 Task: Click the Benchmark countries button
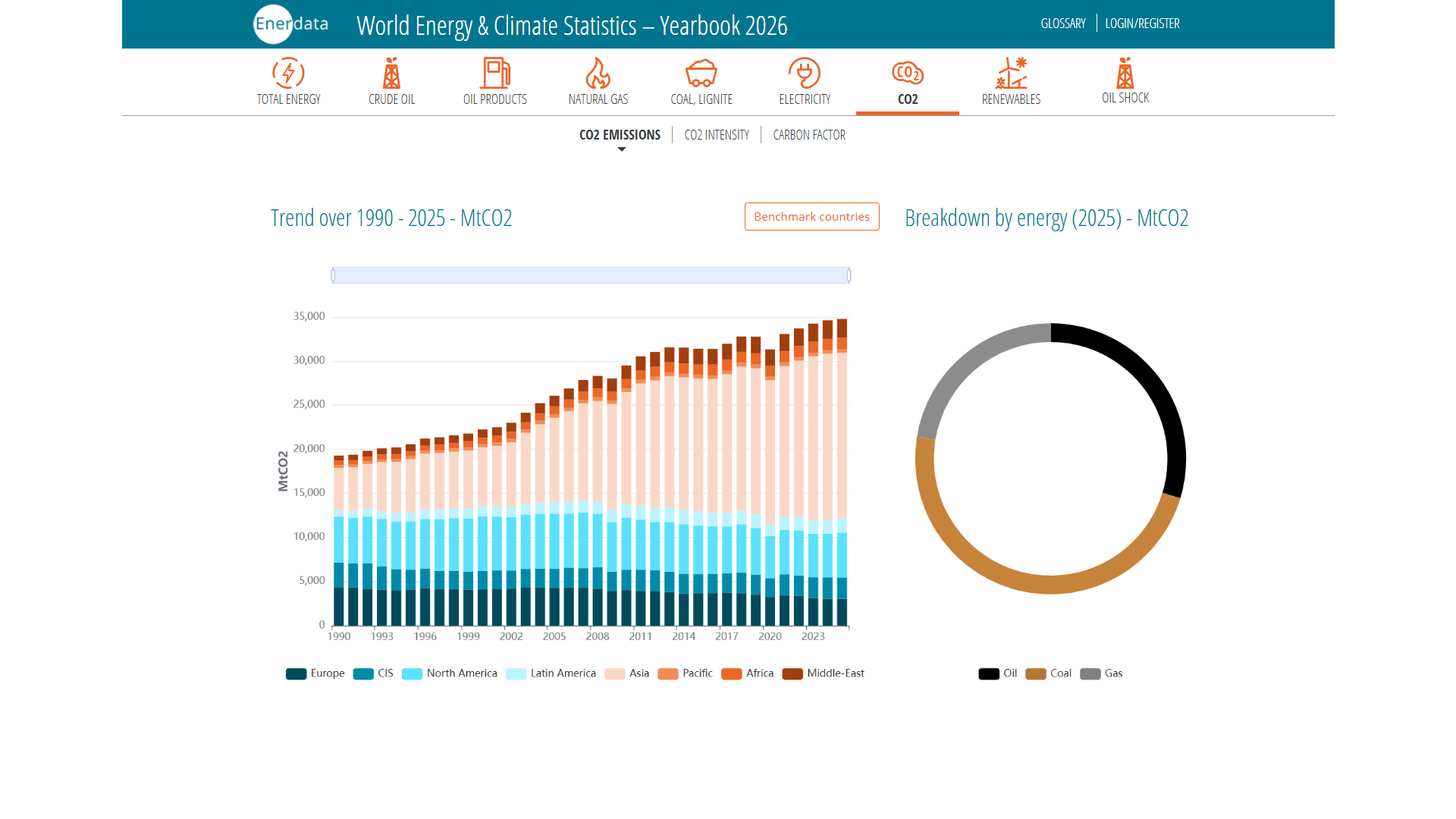[x=811, y=217]
